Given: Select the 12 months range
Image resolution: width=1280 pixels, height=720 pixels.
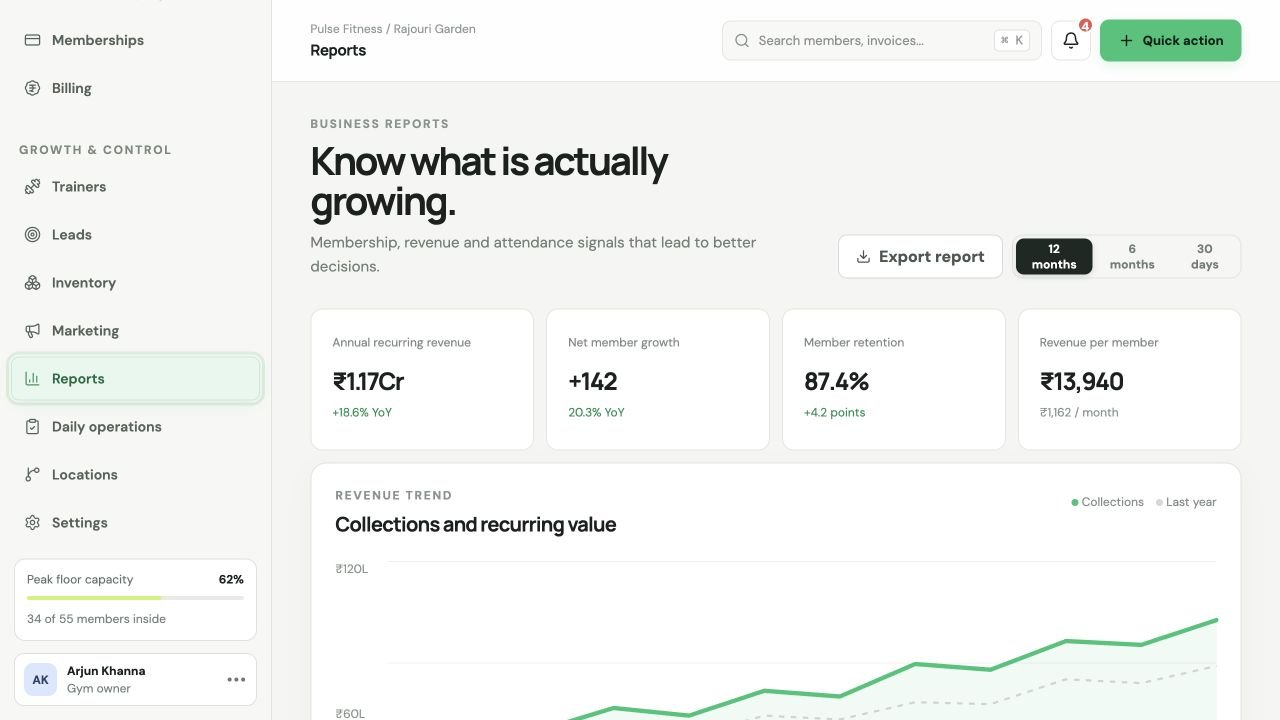Looking at the screenshot, I should point(1054,257).
